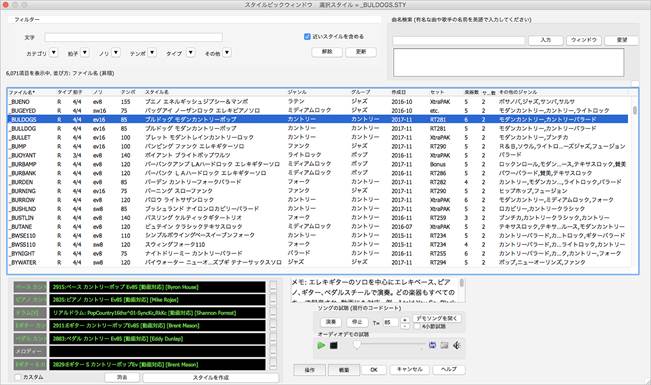Click the speaker icon in audio demo

(x=457, y=345)
